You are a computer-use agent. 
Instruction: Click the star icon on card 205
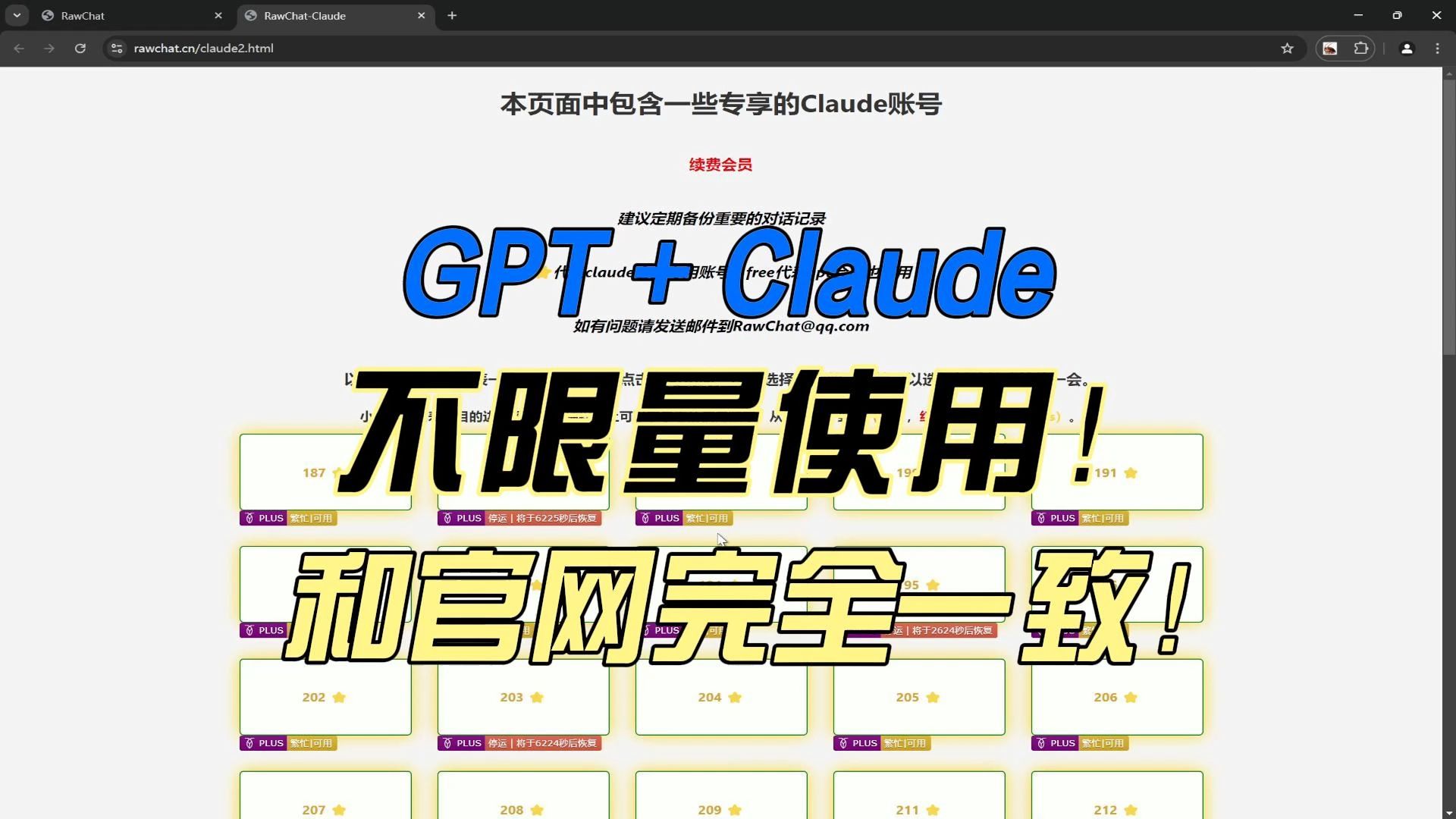click(x=933, y=697)
